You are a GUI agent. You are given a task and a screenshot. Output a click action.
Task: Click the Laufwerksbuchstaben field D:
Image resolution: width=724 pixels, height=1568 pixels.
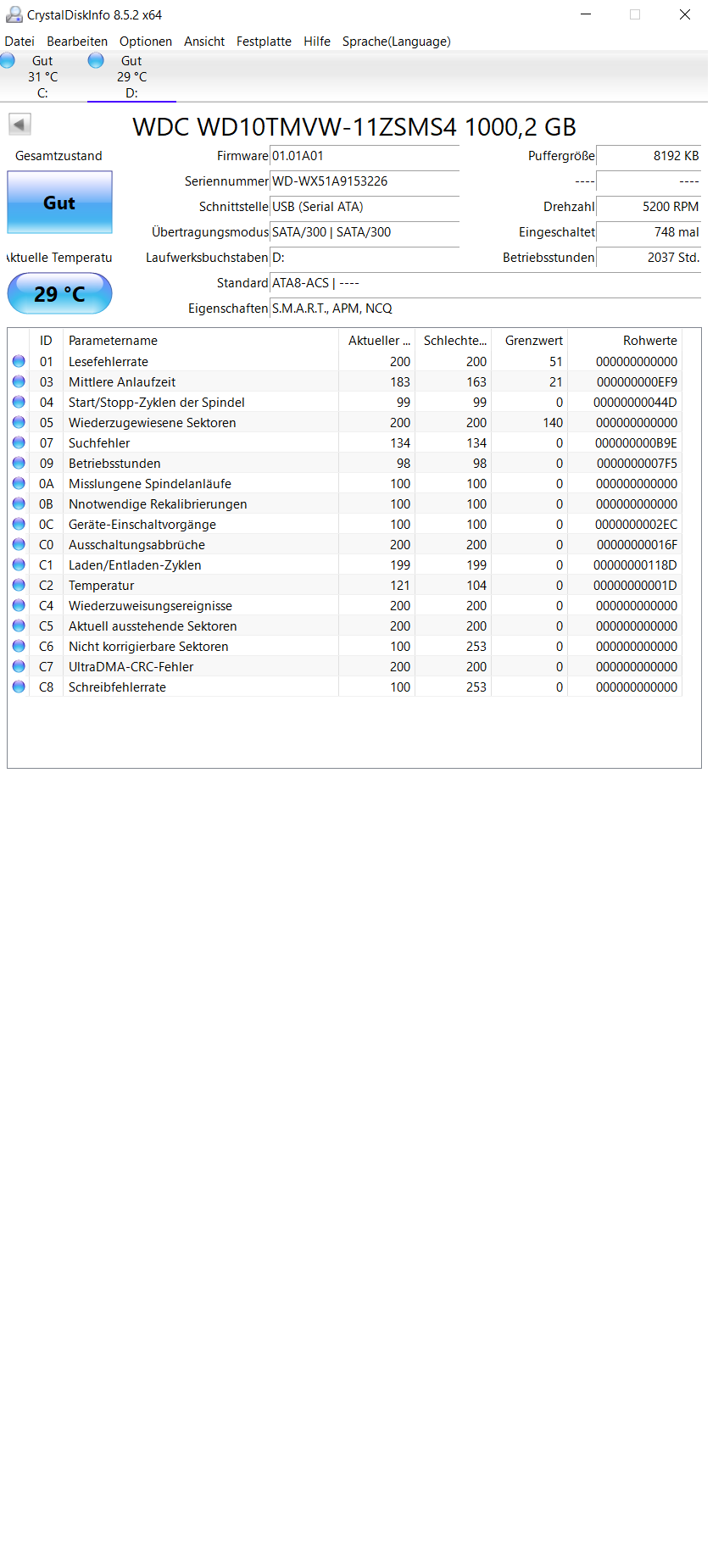pos(365,258)
